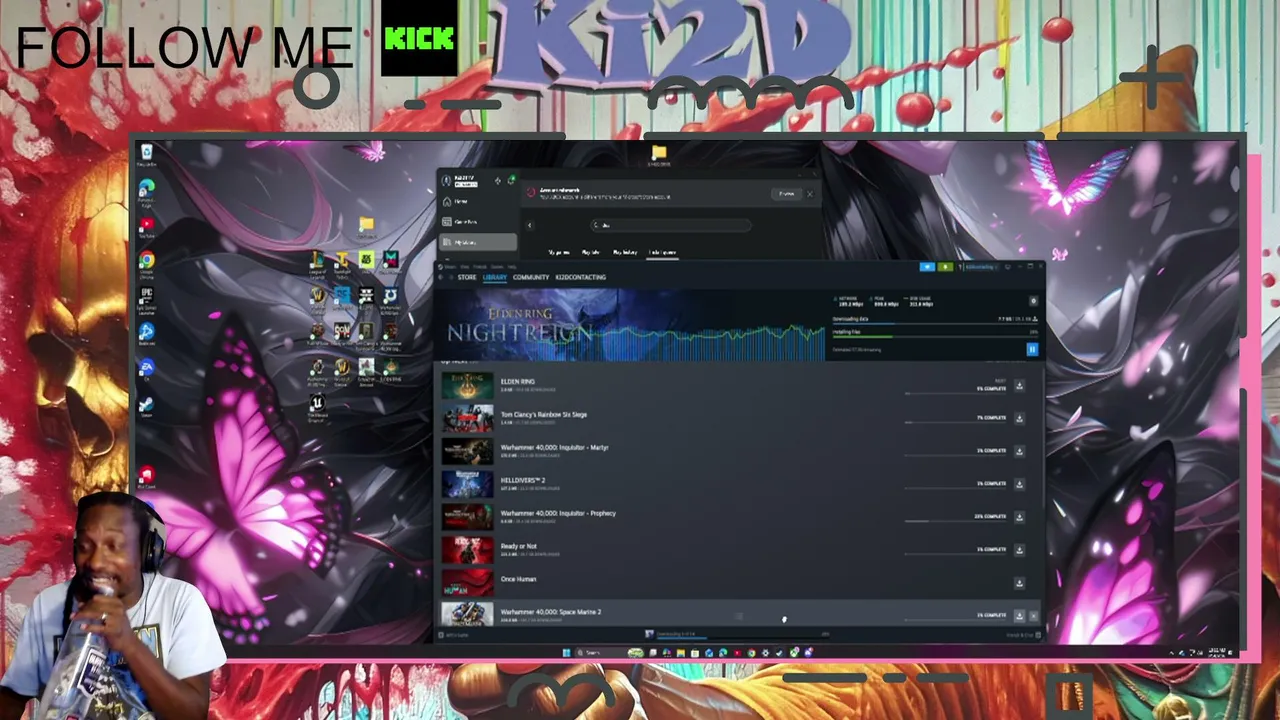This screenshot has height=720, width=1280.
Task: Go back in Steam navigation
Action: pos(441,277)
